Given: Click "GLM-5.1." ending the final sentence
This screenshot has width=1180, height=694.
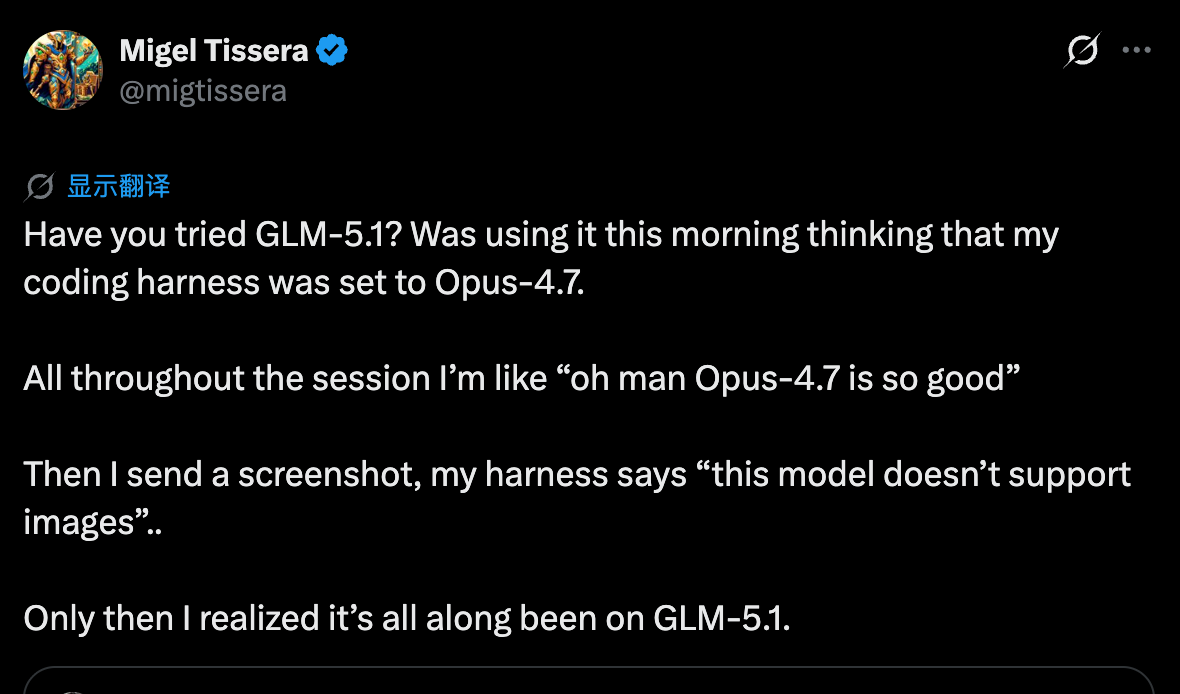Looking at the screenshot, I should pyautogui.click(x=722, y=618).
